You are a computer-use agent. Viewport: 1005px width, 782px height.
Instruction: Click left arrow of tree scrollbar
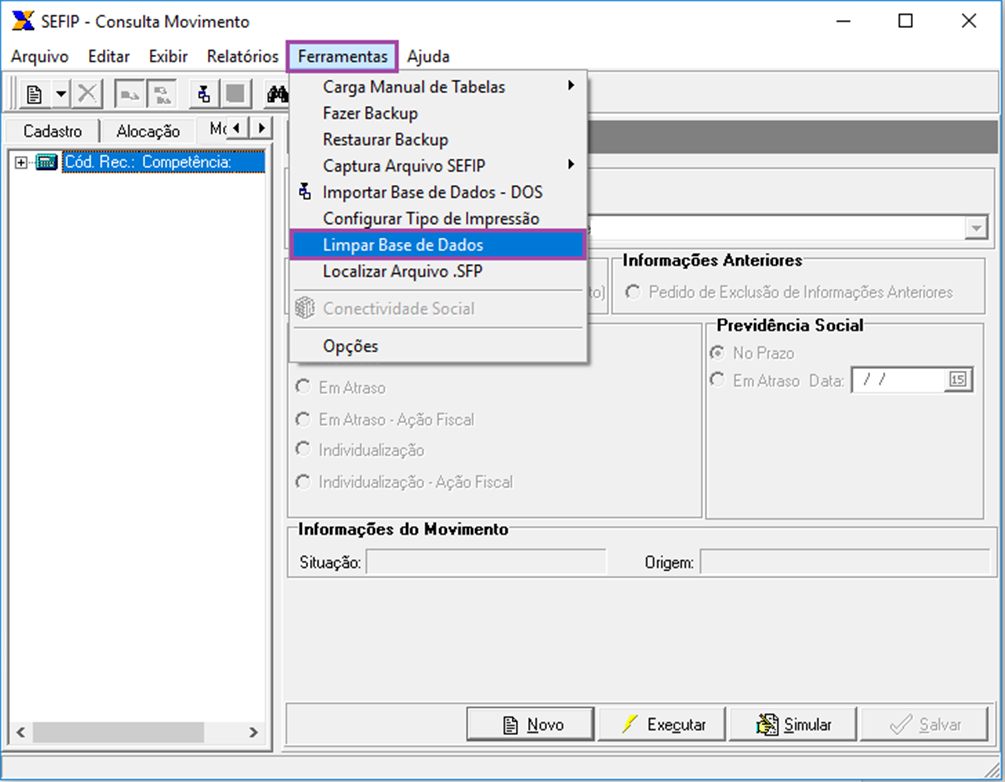tap(21, 732)
